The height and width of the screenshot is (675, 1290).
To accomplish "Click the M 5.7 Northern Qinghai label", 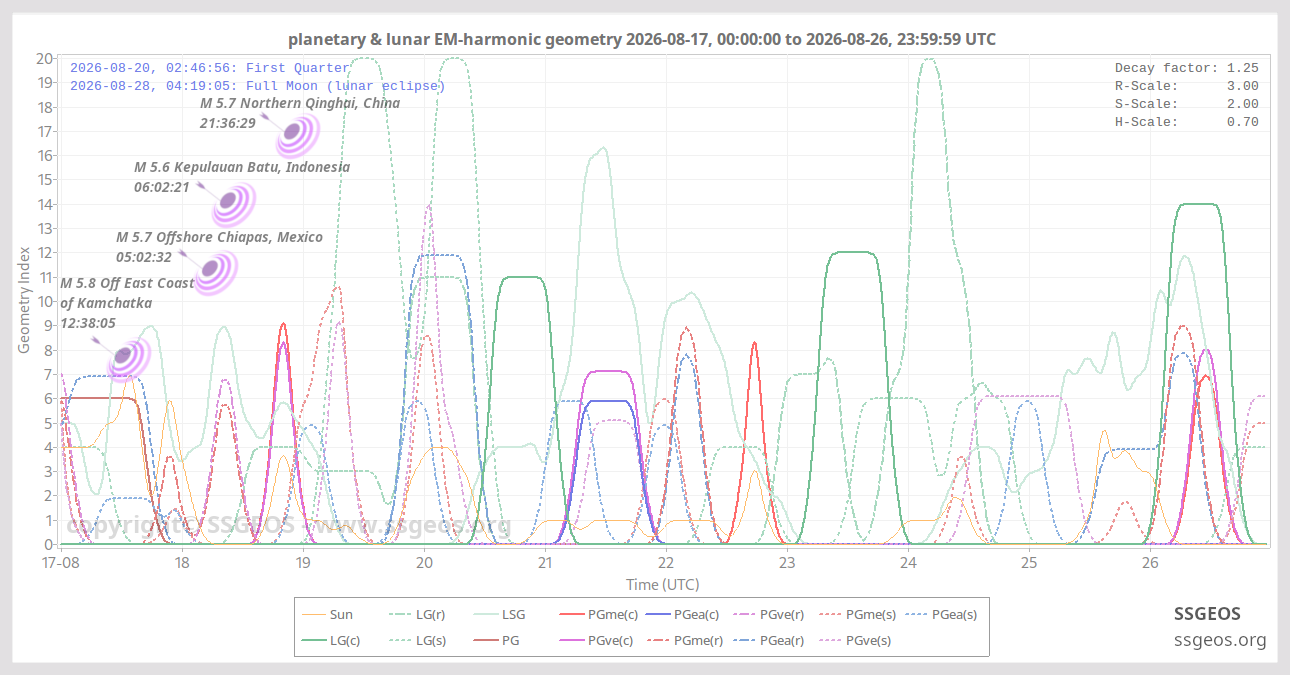I will (300, 103).
